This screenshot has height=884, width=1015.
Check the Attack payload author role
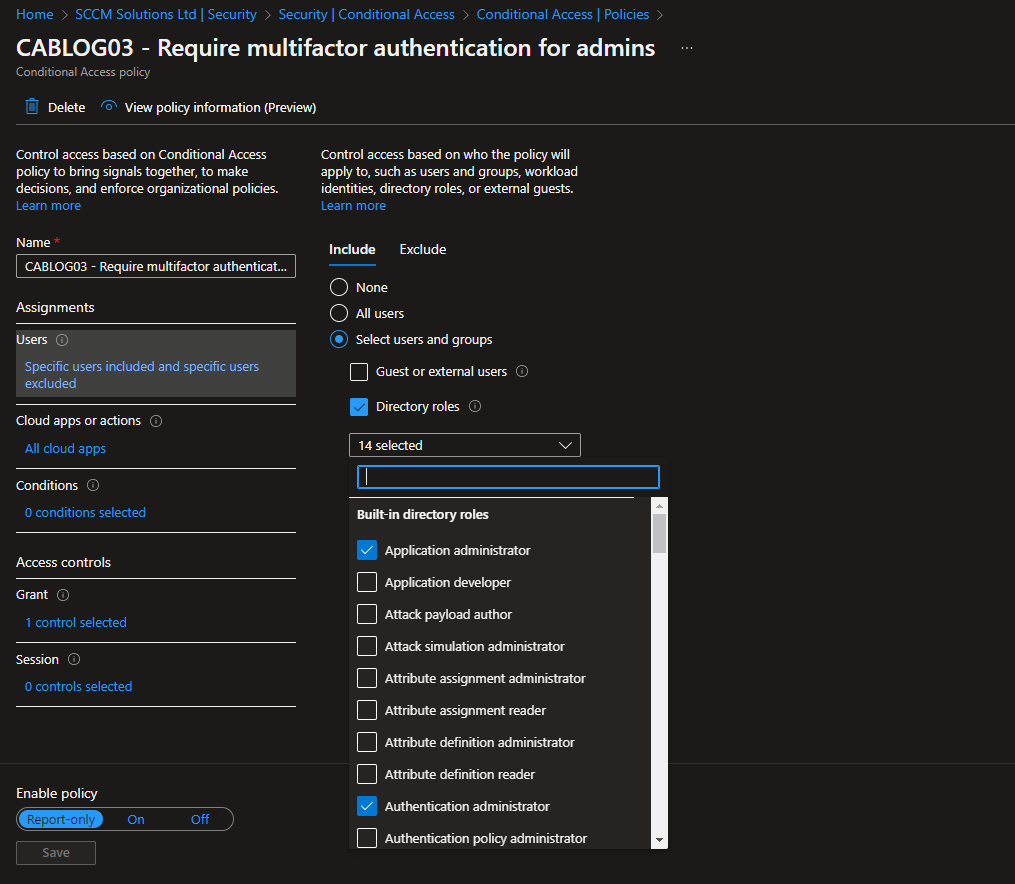367,614
